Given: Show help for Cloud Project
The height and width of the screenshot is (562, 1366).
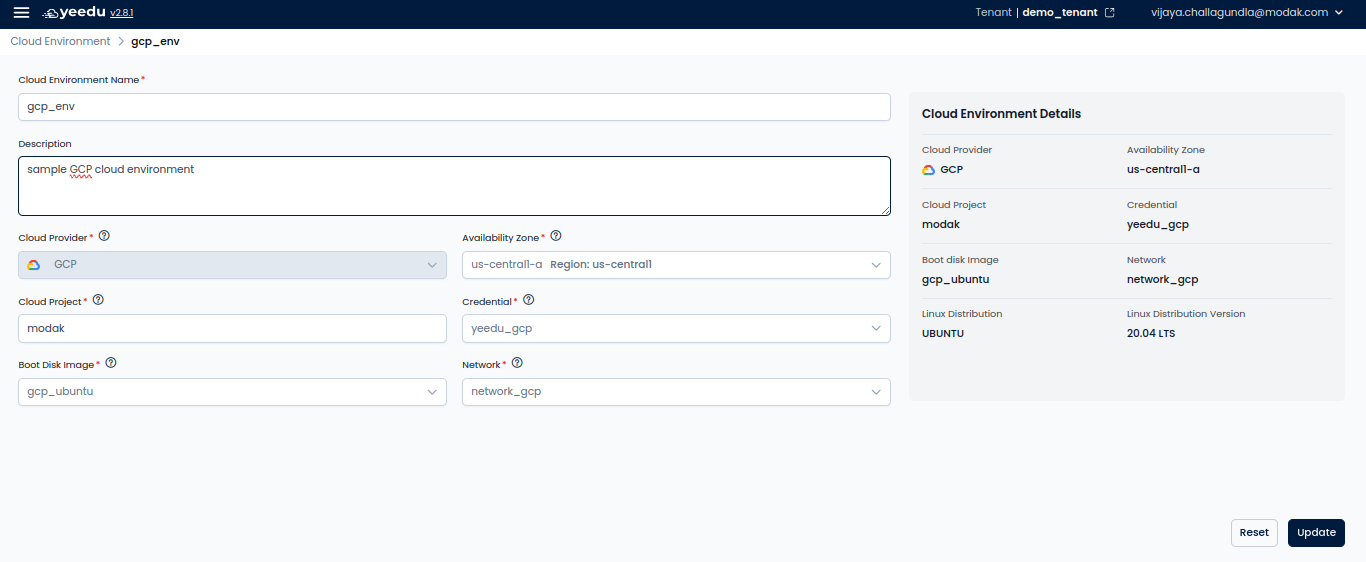Looking at the screenshot, I should tap(98, 300).
